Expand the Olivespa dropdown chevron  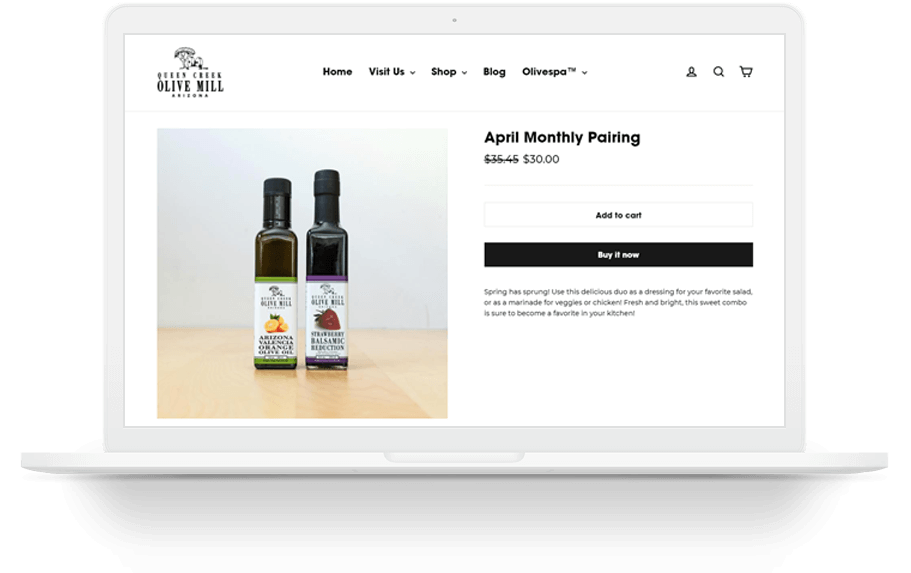tap(584, 73)
